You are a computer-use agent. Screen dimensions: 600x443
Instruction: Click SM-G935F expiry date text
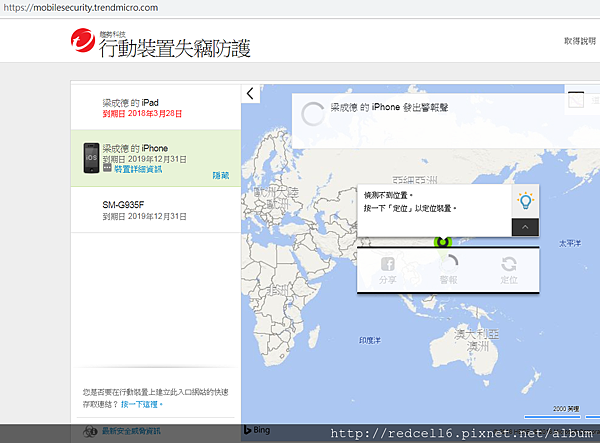click(x=144, y=217)
